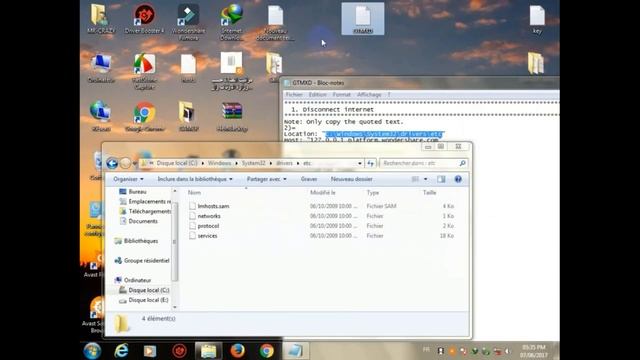Open the '?' help menu in Bloc-notes
The image size is (640, 360).
[x=389, y=95]
